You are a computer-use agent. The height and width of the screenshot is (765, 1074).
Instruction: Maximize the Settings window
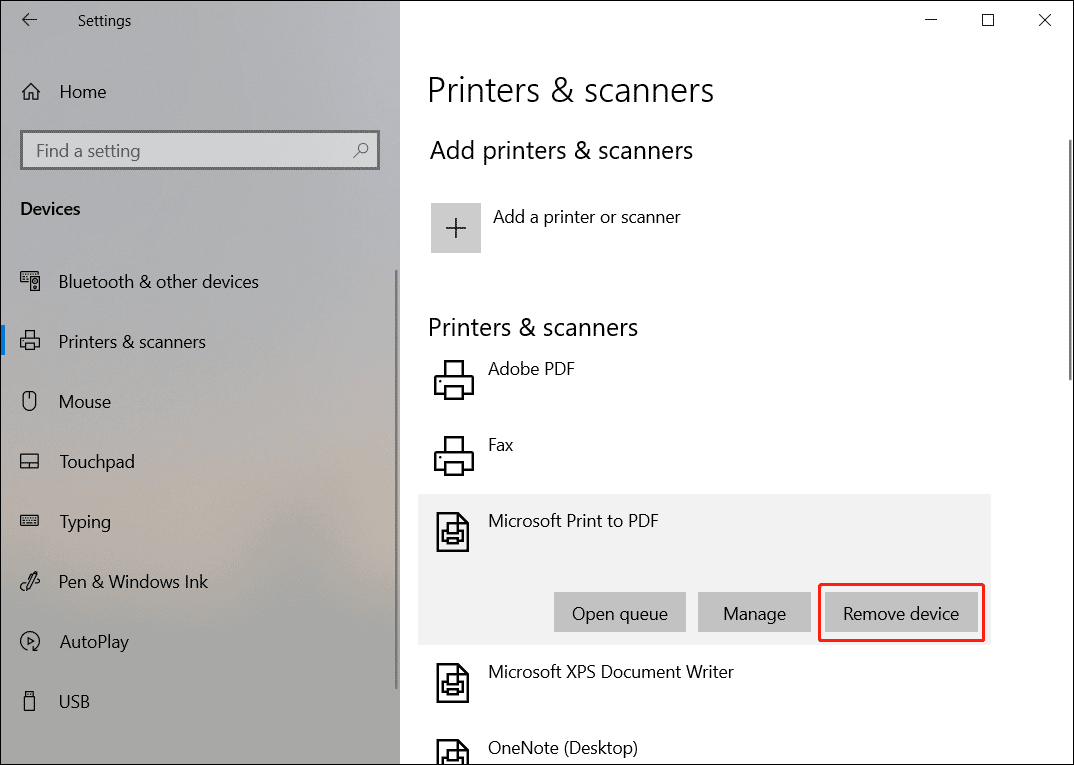[988, 20]
